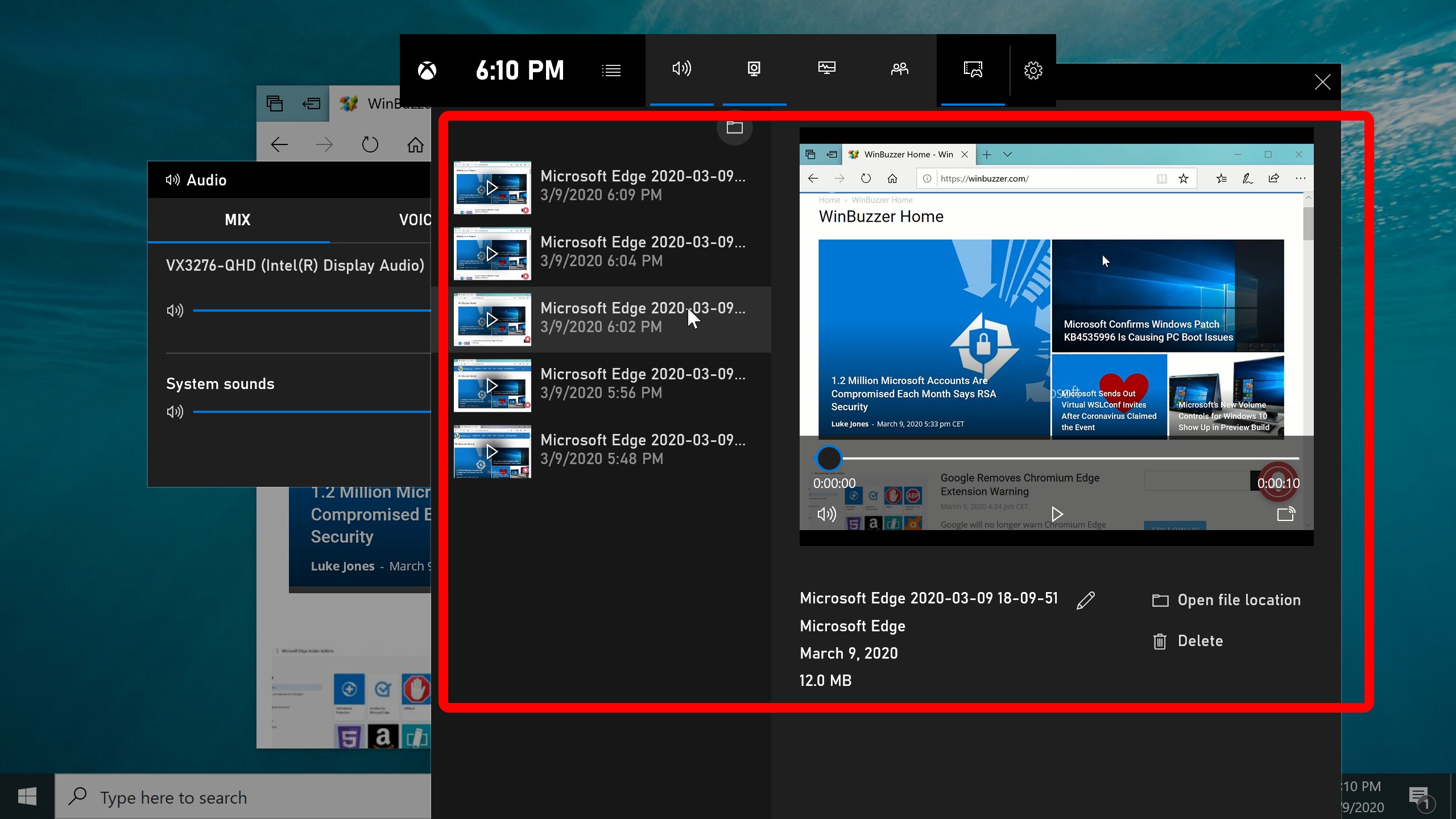Click the Xbox Game Bar menu icon

click(x=611, y=69)
